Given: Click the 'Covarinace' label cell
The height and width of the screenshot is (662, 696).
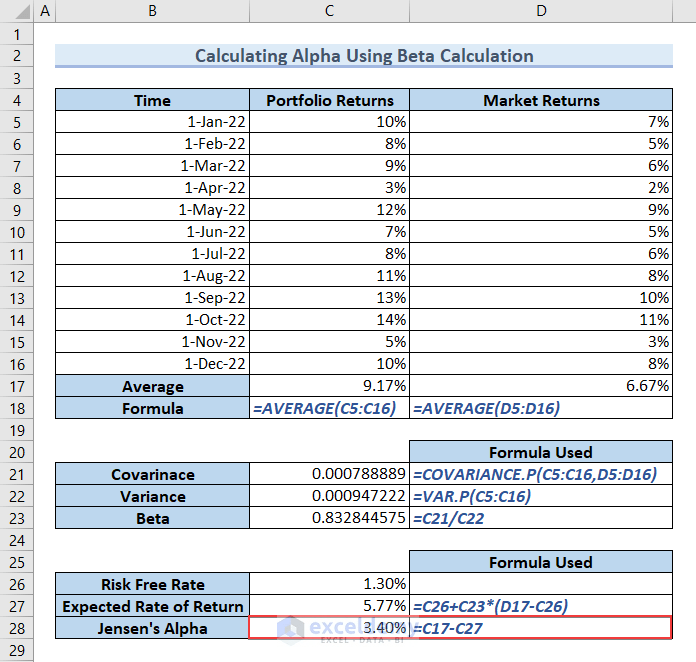Looking at the screenshot, I should click(152, 474).
